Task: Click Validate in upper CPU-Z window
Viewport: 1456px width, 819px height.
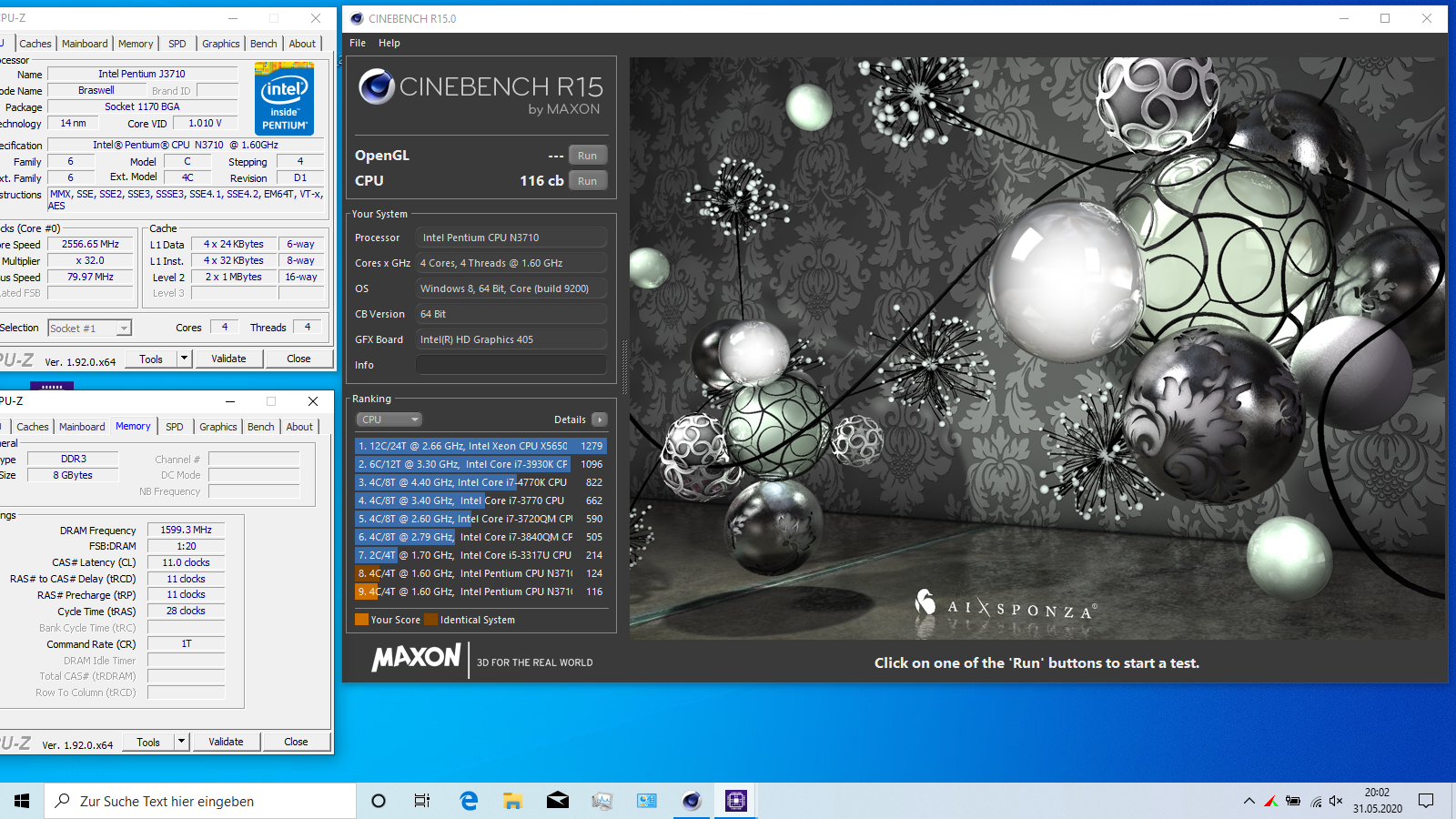Action: click(x=228, y=359)
